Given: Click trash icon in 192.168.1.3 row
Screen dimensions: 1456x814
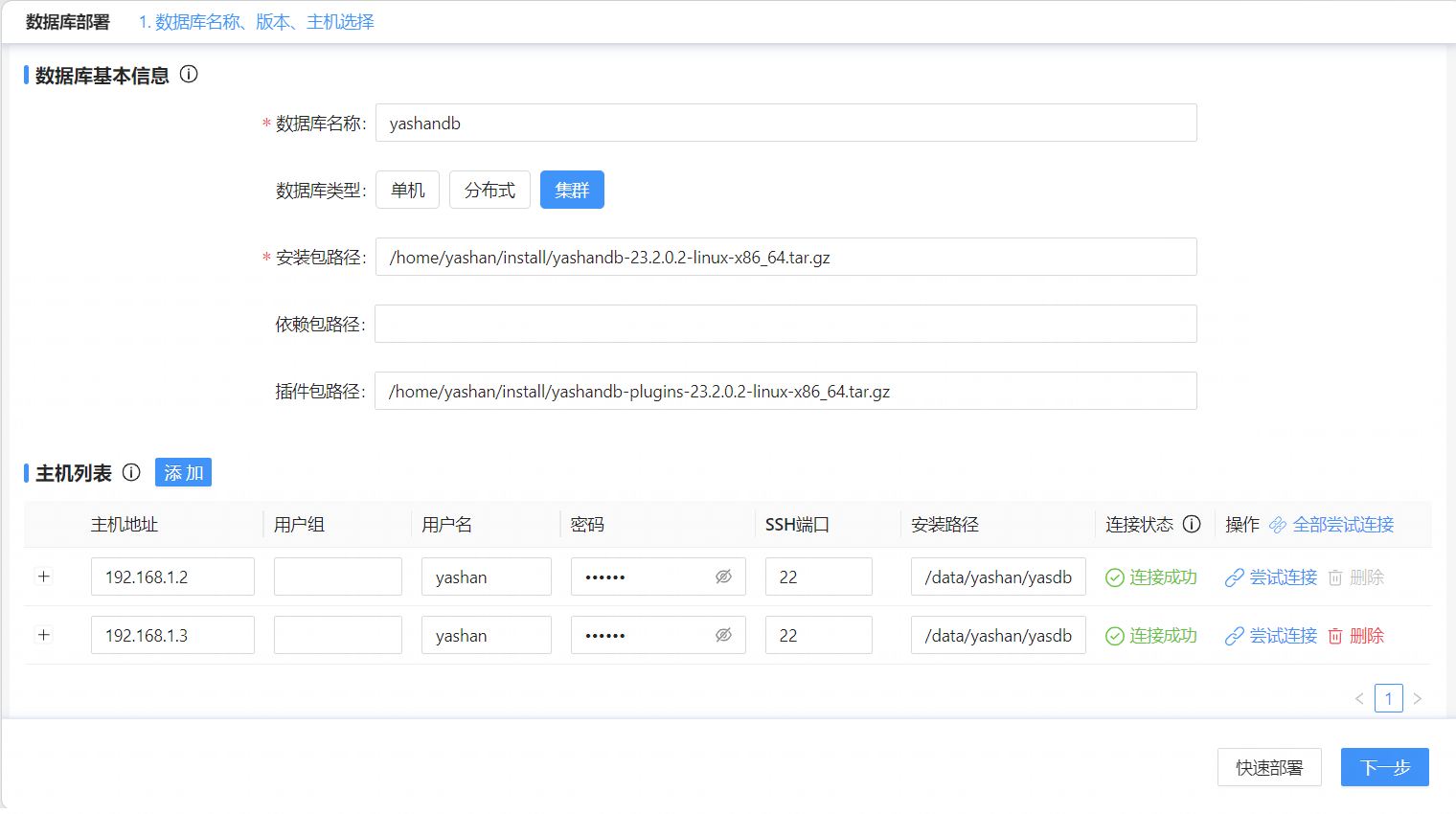Looking at the screenshot, I should tap(1335, 636).
